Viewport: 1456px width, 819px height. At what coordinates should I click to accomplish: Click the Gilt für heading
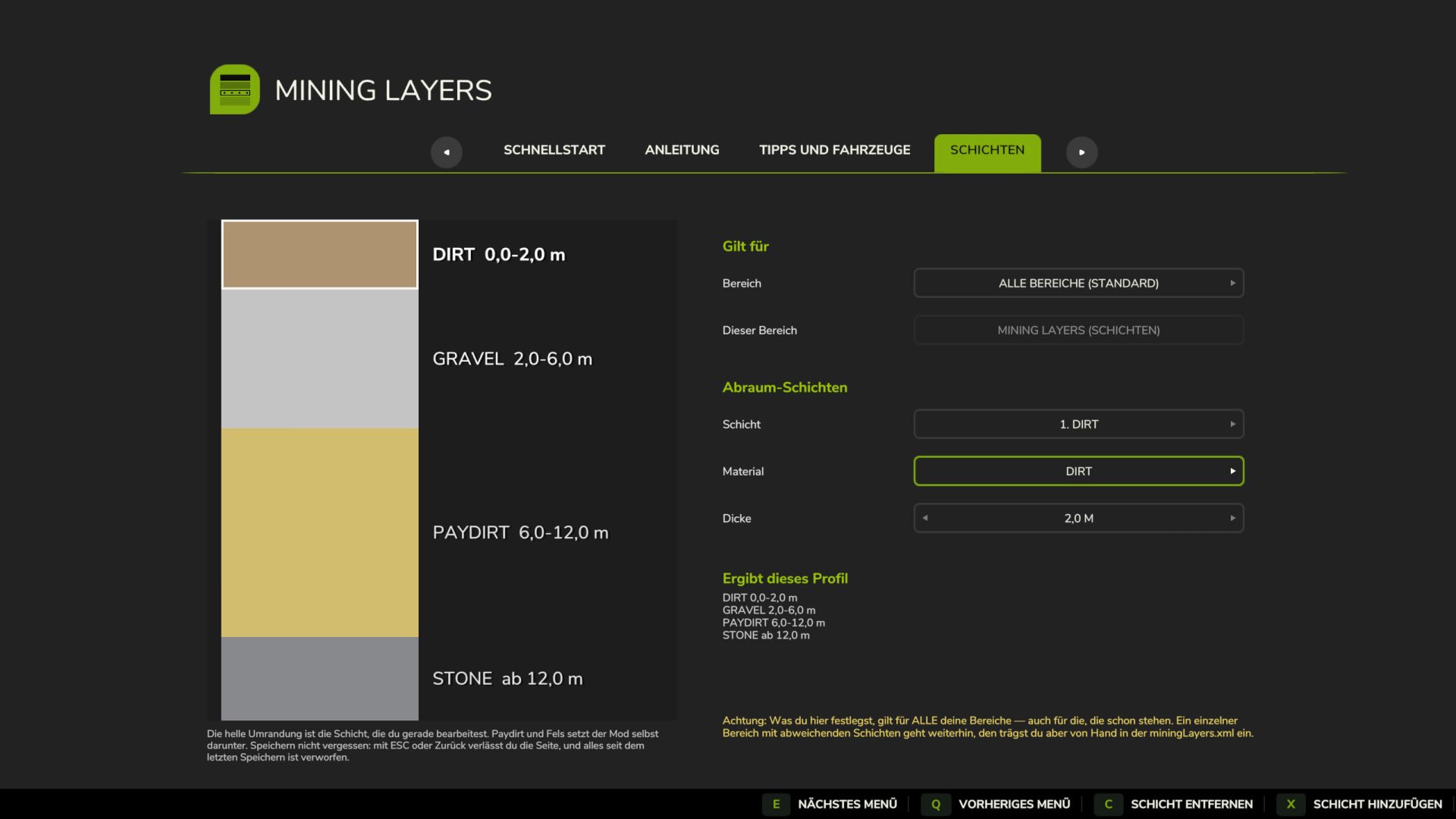745,246
